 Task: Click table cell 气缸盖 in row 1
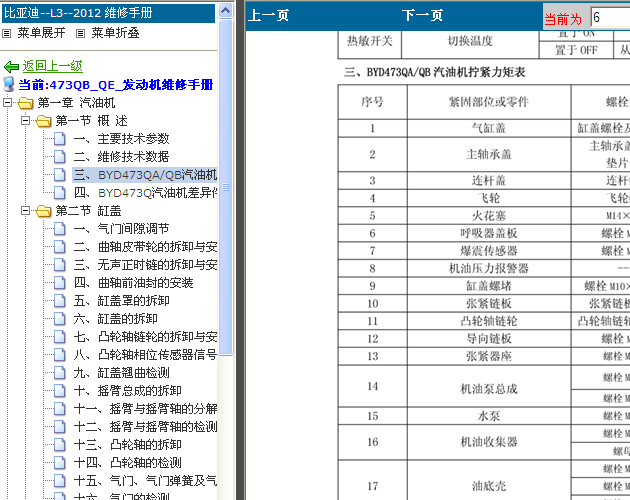click(489, 128)
